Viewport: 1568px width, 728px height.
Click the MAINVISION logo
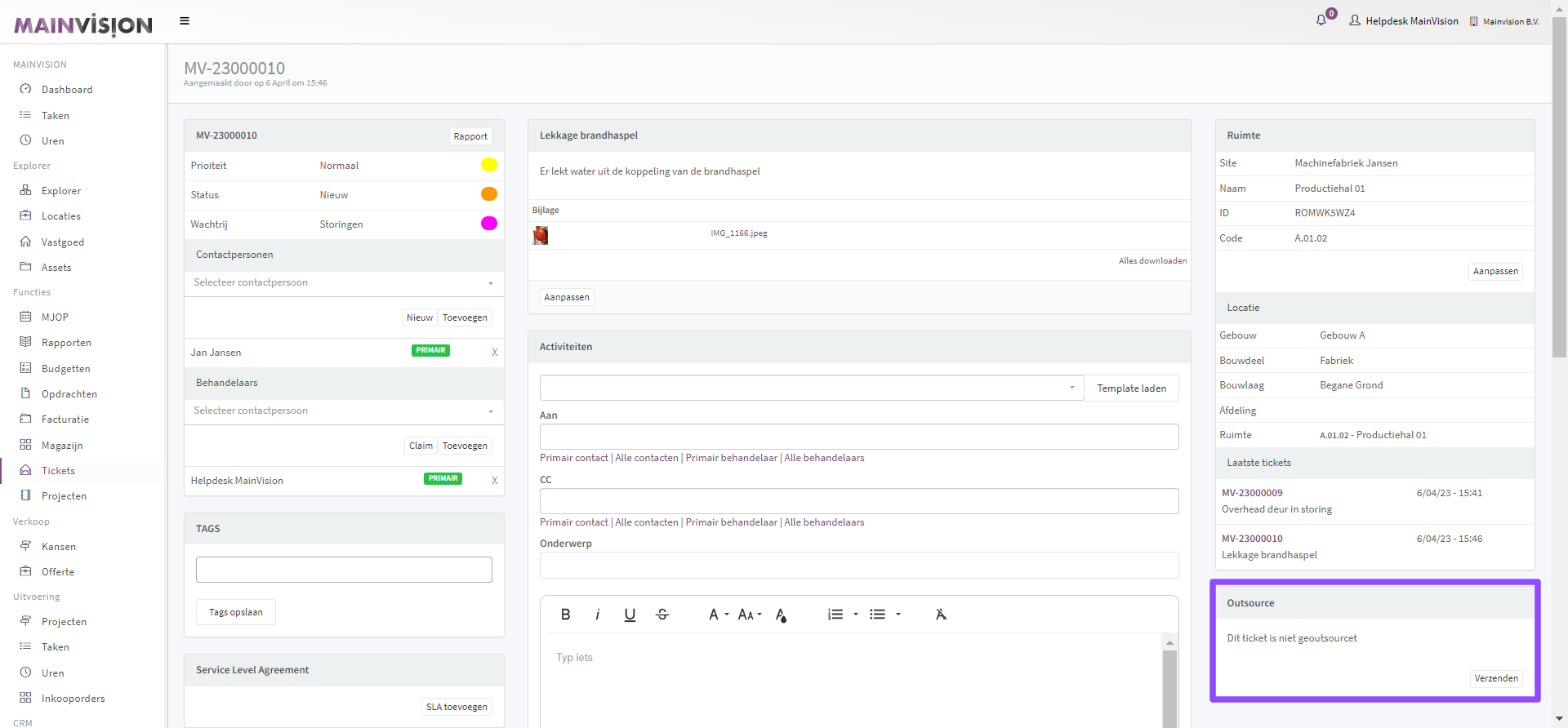[x=83, y=24]
